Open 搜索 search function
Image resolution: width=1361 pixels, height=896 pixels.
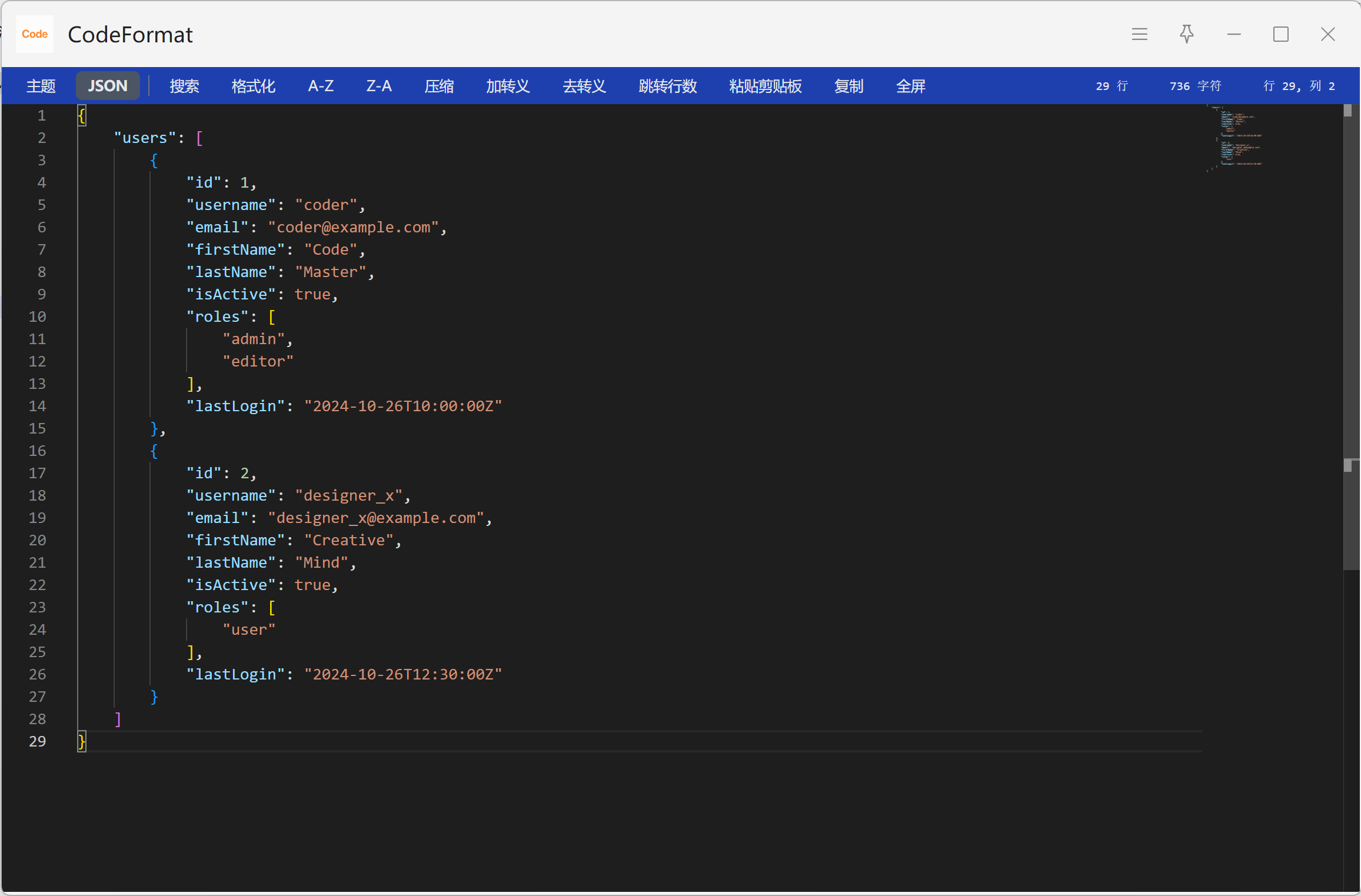point(184,86)
